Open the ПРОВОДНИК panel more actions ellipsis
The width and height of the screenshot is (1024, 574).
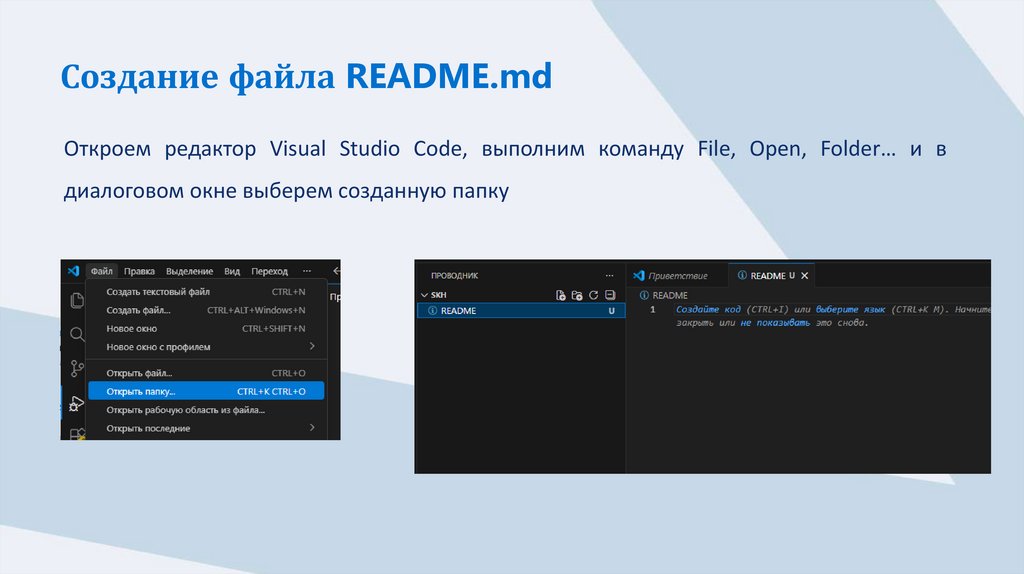tap(609, 276)
